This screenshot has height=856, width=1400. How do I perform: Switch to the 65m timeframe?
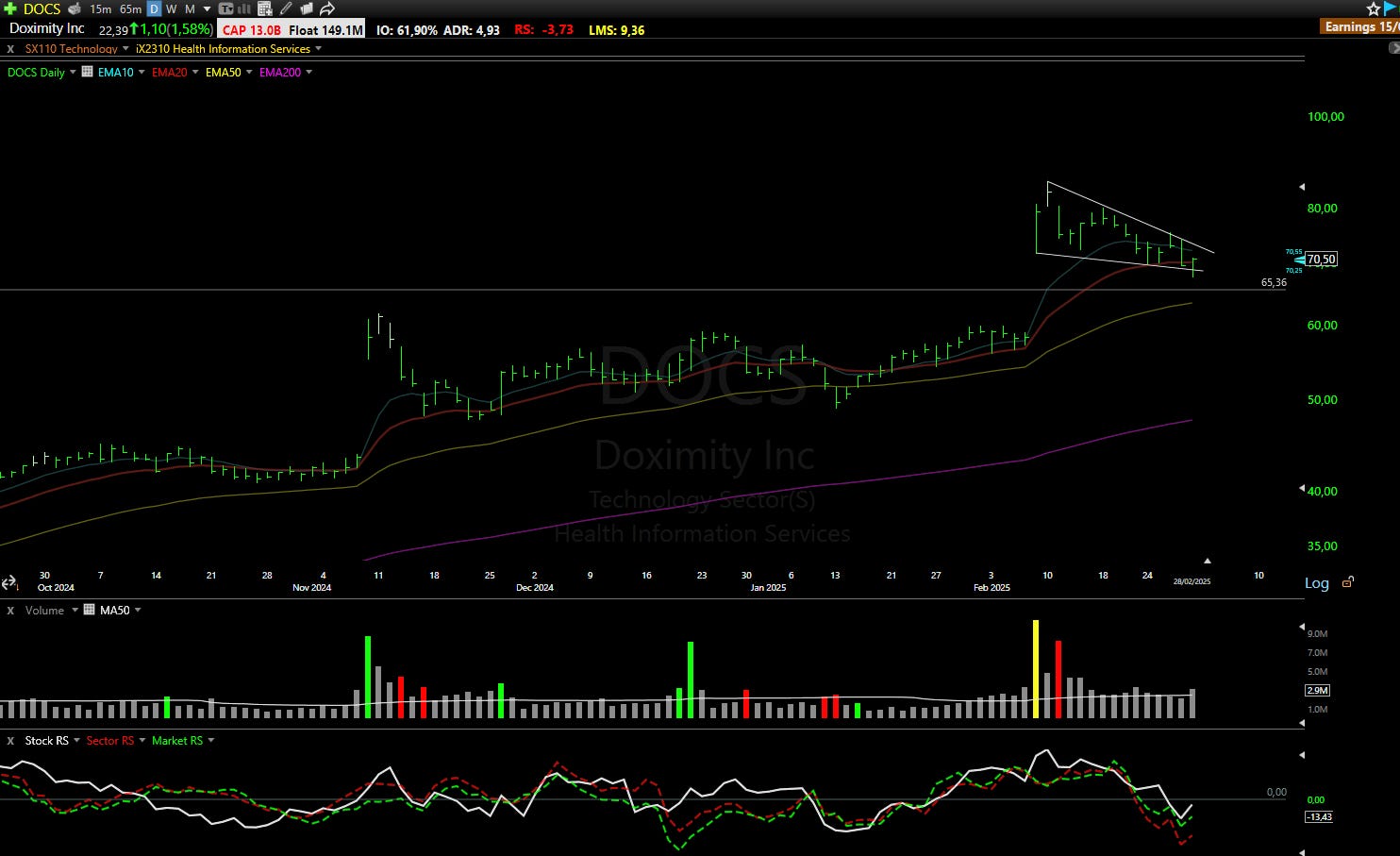tap(130, 8)
